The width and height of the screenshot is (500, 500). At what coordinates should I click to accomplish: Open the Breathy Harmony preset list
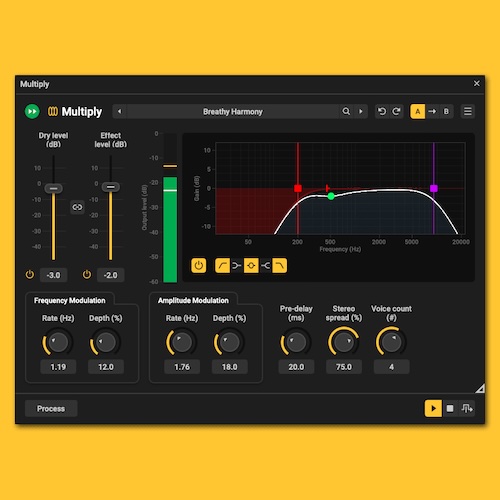(233, 111)
